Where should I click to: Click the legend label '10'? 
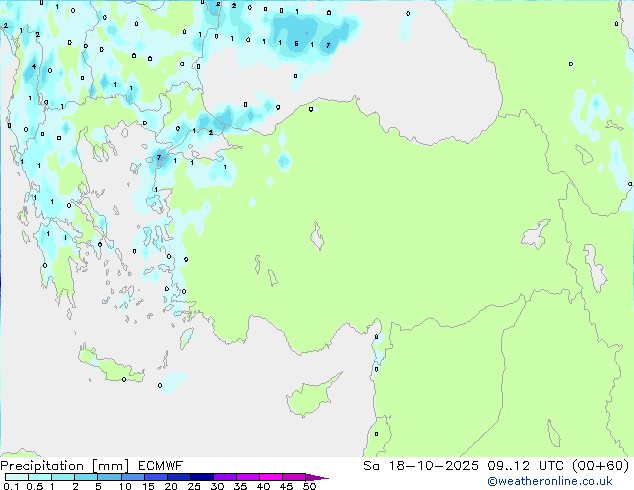point(125,486)
